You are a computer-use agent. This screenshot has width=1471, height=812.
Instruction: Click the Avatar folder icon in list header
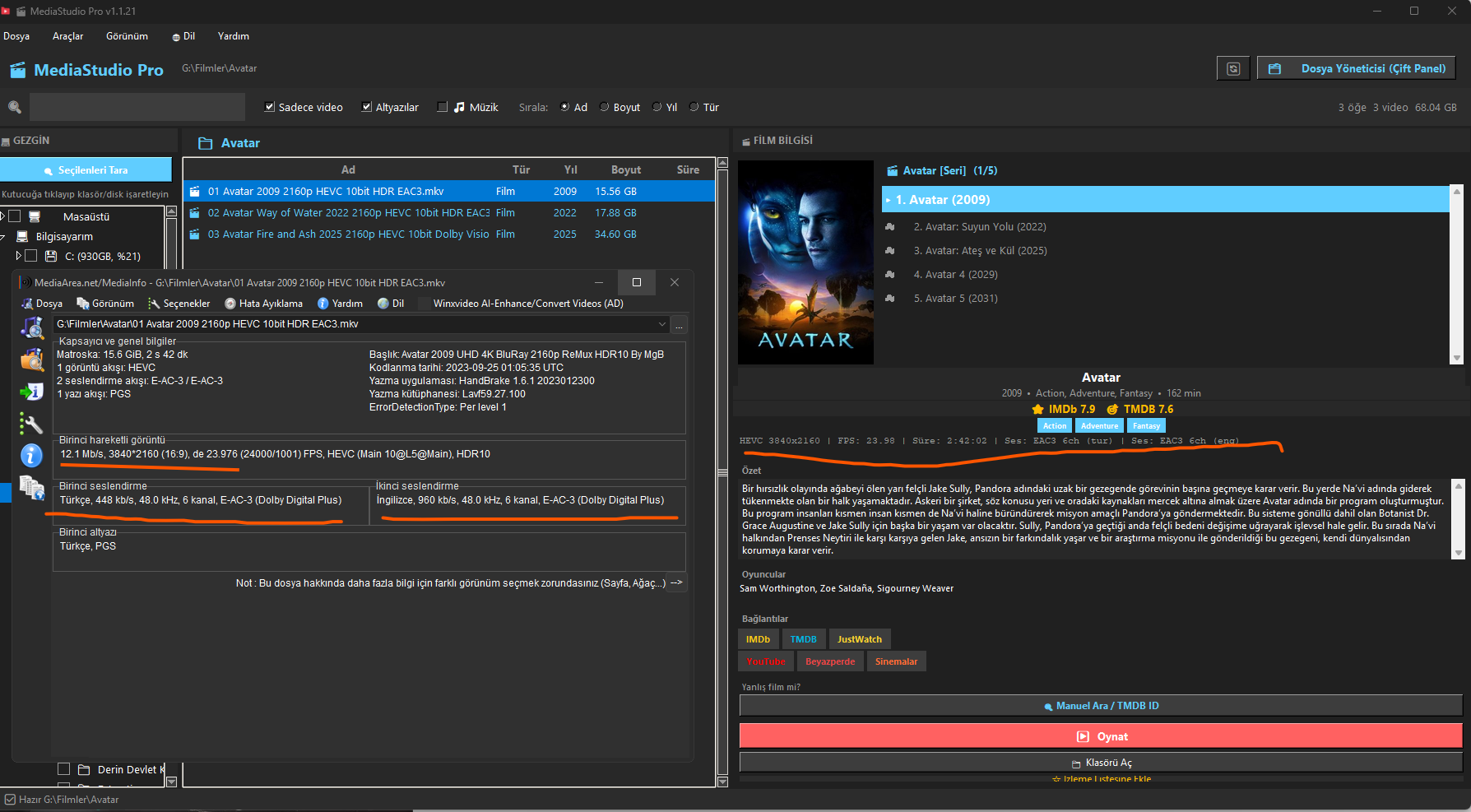click(206, 143)
